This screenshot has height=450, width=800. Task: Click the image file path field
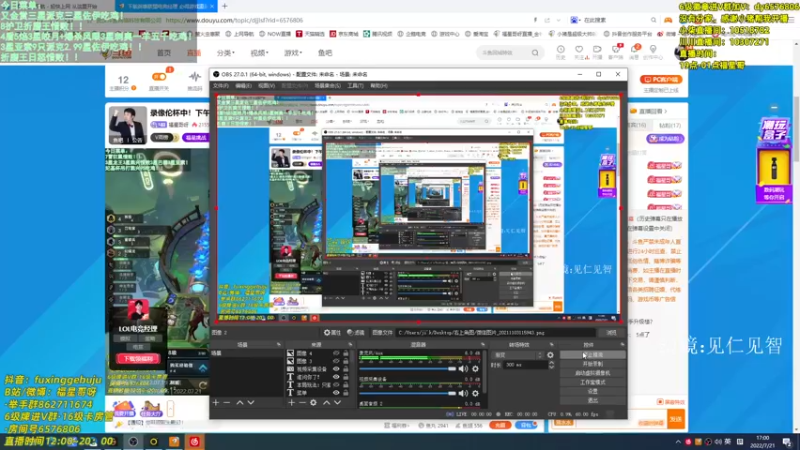coord(497,333)
